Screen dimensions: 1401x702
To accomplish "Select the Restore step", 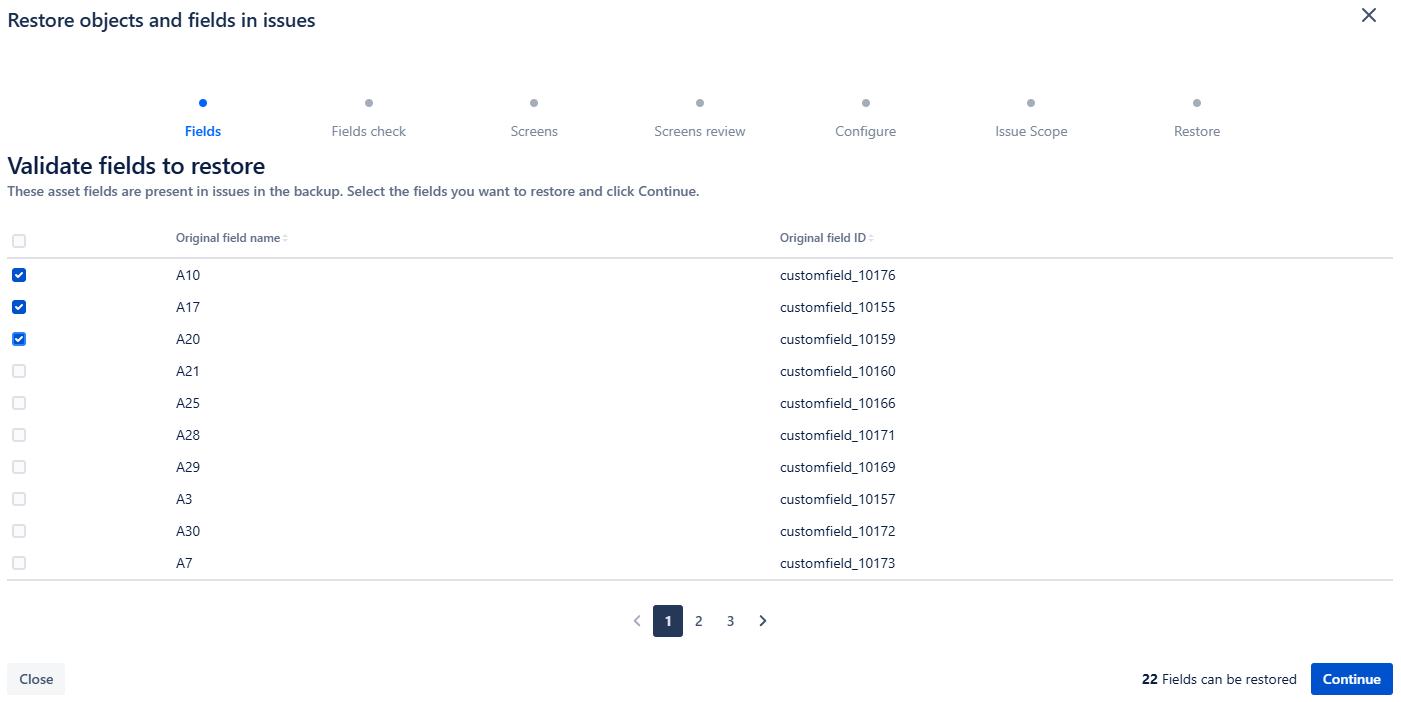I will point(1197,131).
